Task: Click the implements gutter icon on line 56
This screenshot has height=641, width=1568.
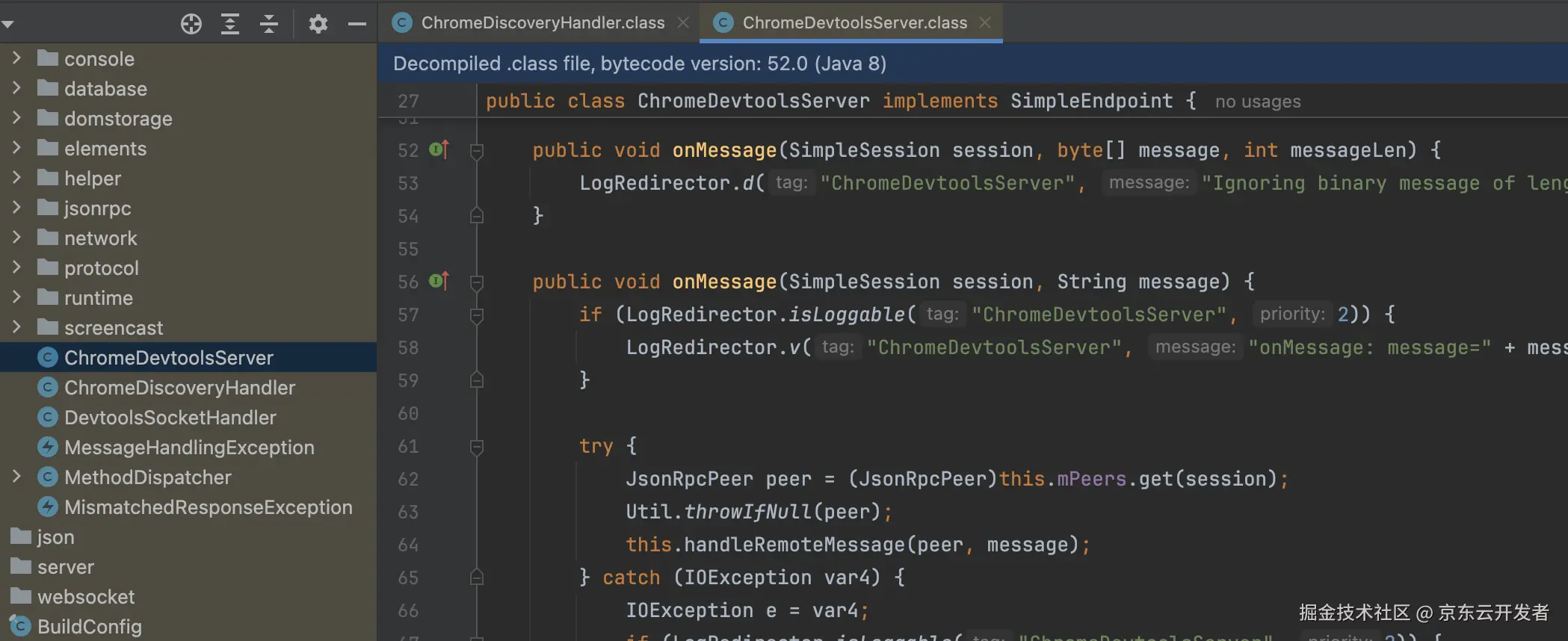Action: coord(439,282)
